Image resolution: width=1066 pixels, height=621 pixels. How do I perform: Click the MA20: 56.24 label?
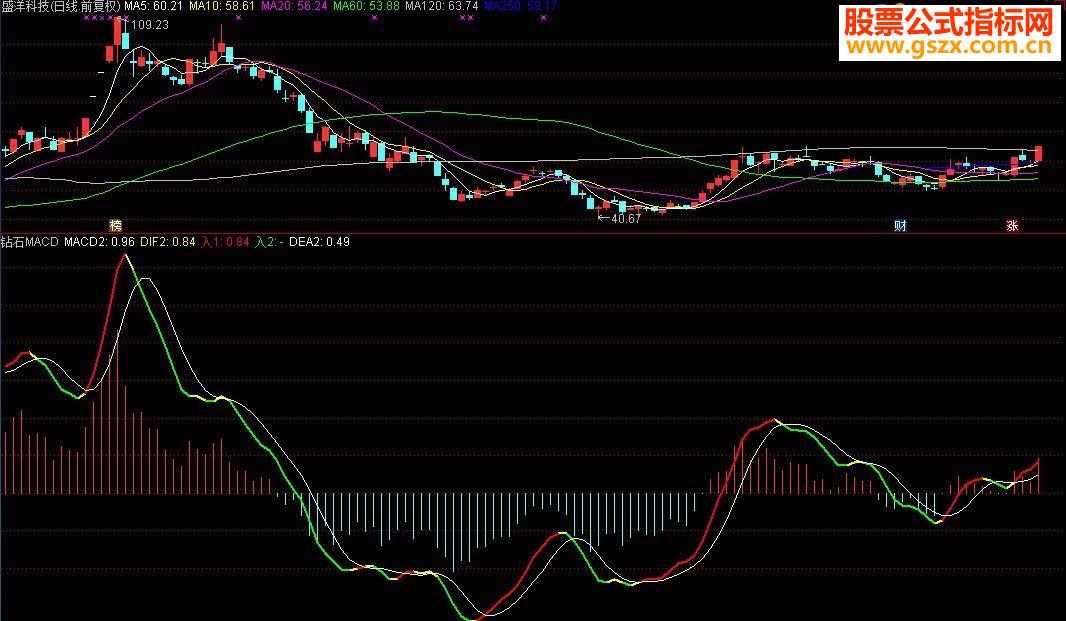coord(294,6)
